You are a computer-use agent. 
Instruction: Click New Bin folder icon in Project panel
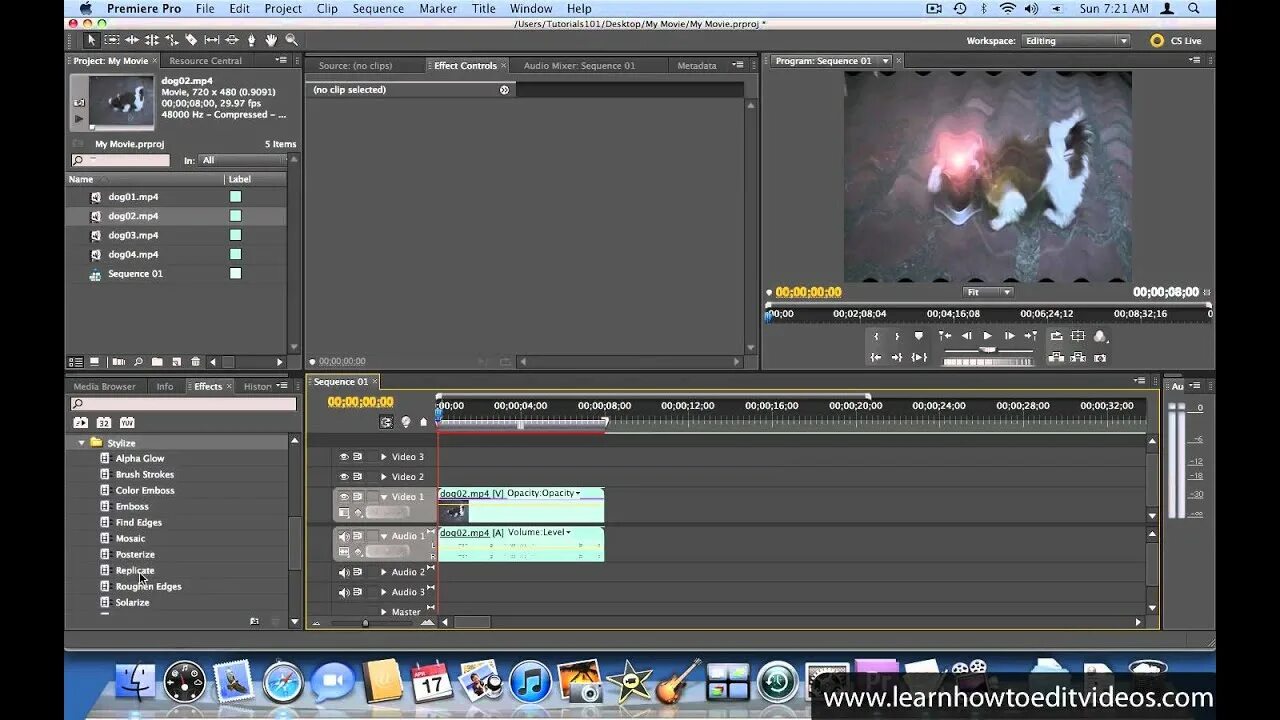(x=157, y=362)
